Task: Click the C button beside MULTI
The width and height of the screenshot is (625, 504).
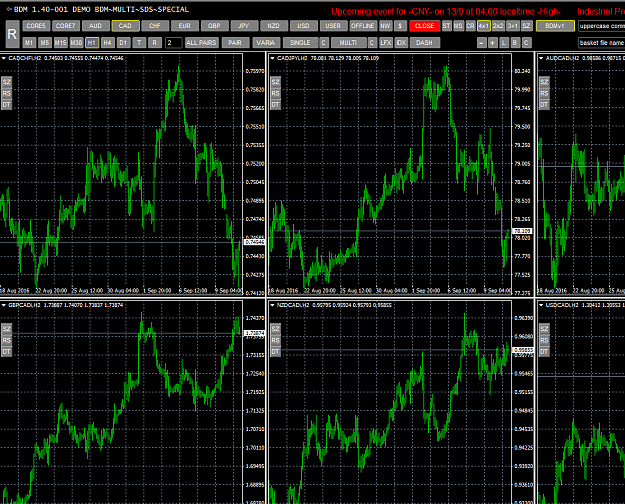Action: pyautogui.click(x=372, y=43)
